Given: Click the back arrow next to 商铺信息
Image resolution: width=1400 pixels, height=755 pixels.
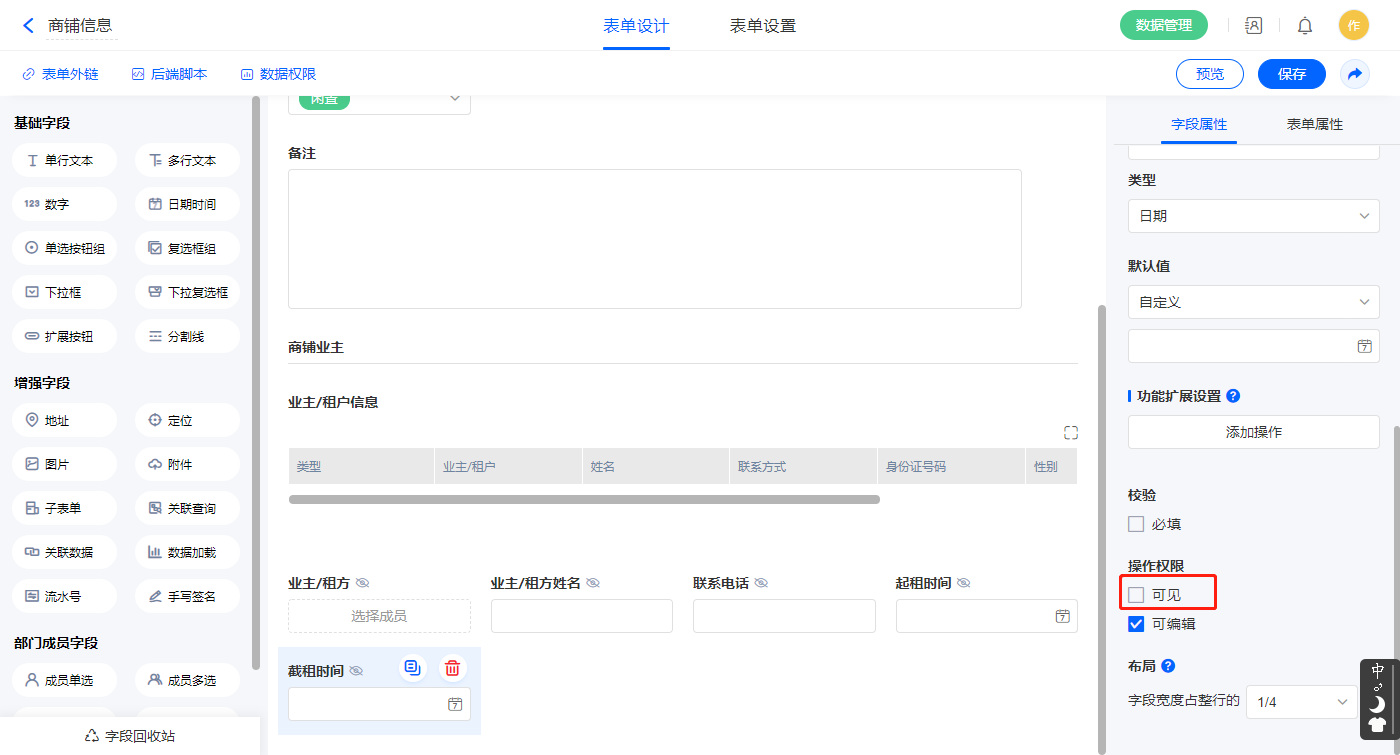Looking at the screenshot, I should coord(28,26).
